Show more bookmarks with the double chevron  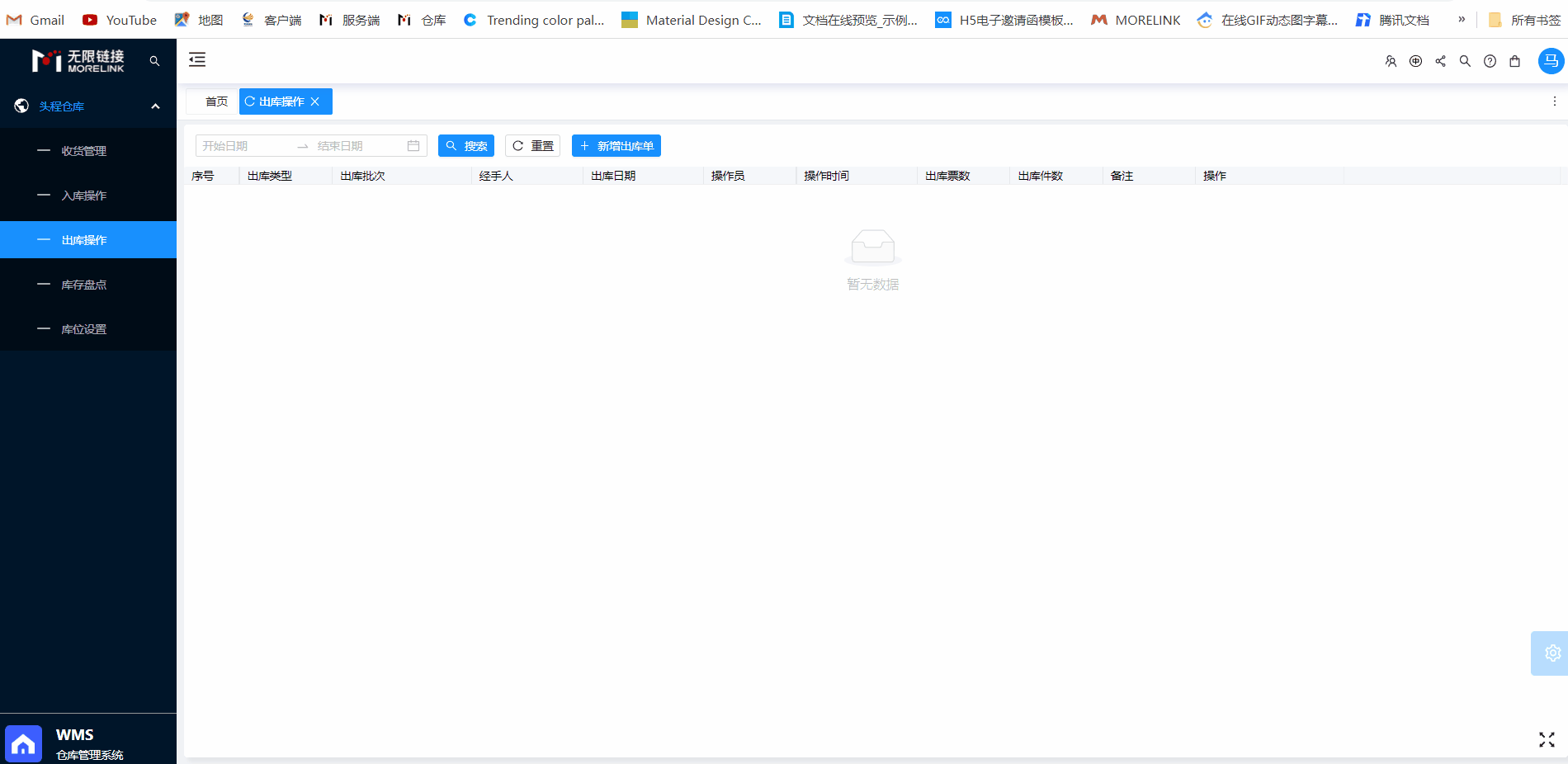[1462, 19]
